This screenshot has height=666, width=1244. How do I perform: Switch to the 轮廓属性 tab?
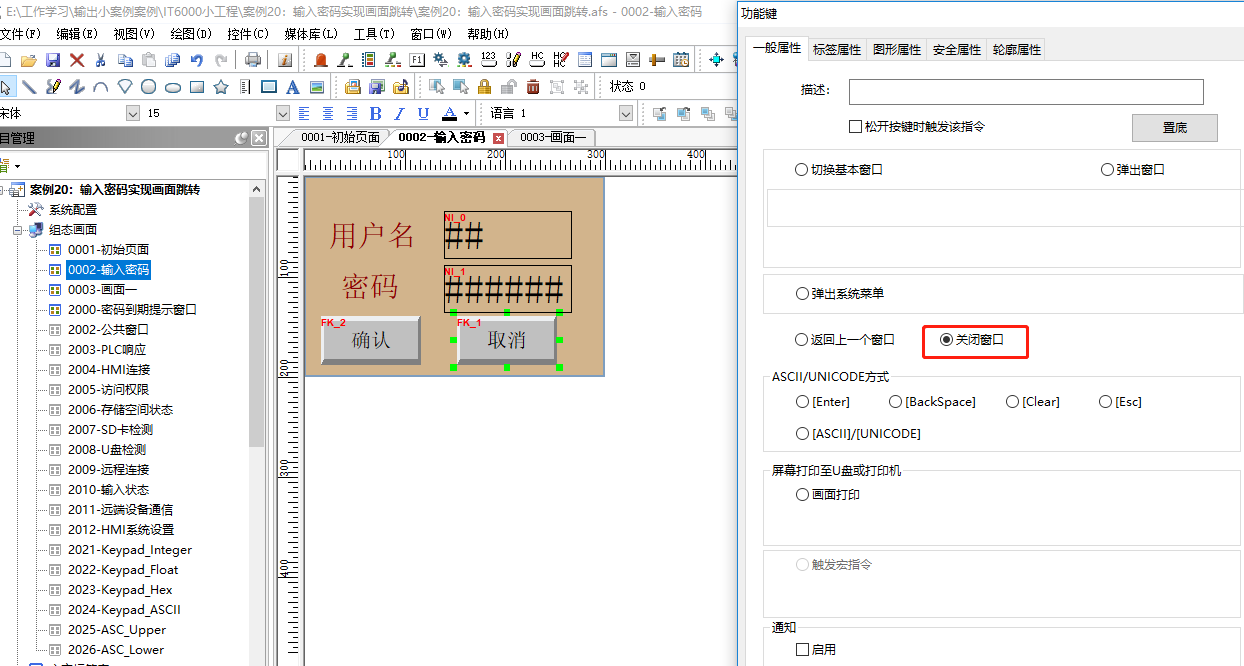(1016, 49)
